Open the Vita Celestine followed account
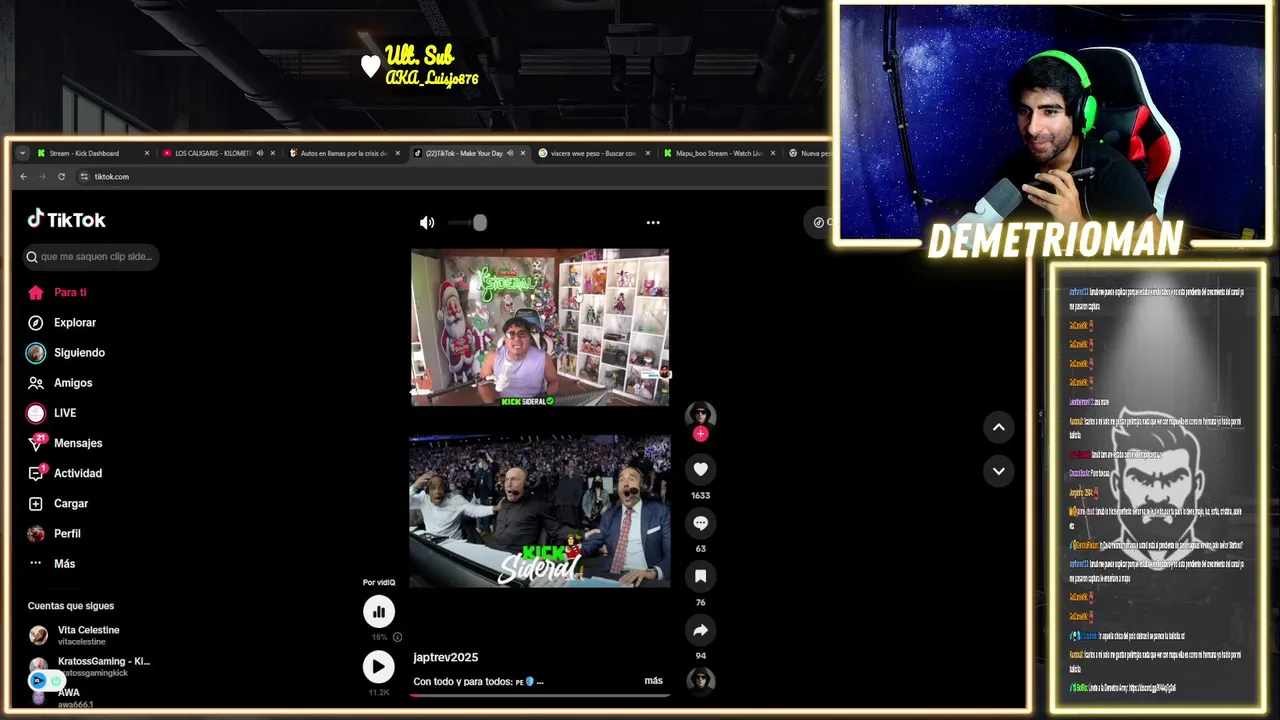 click(89, 635)
